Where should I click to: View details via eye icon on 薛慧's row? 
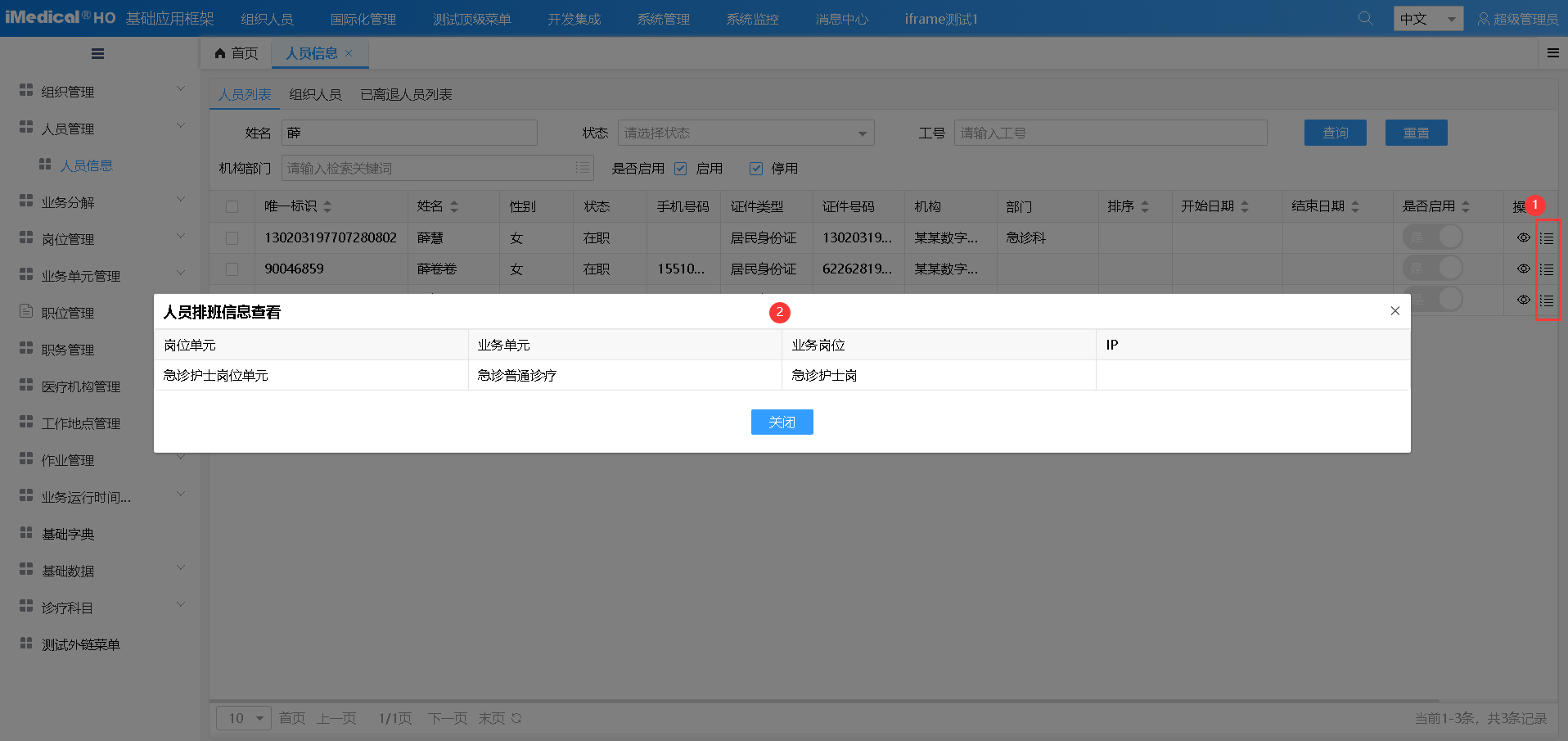1523,237
